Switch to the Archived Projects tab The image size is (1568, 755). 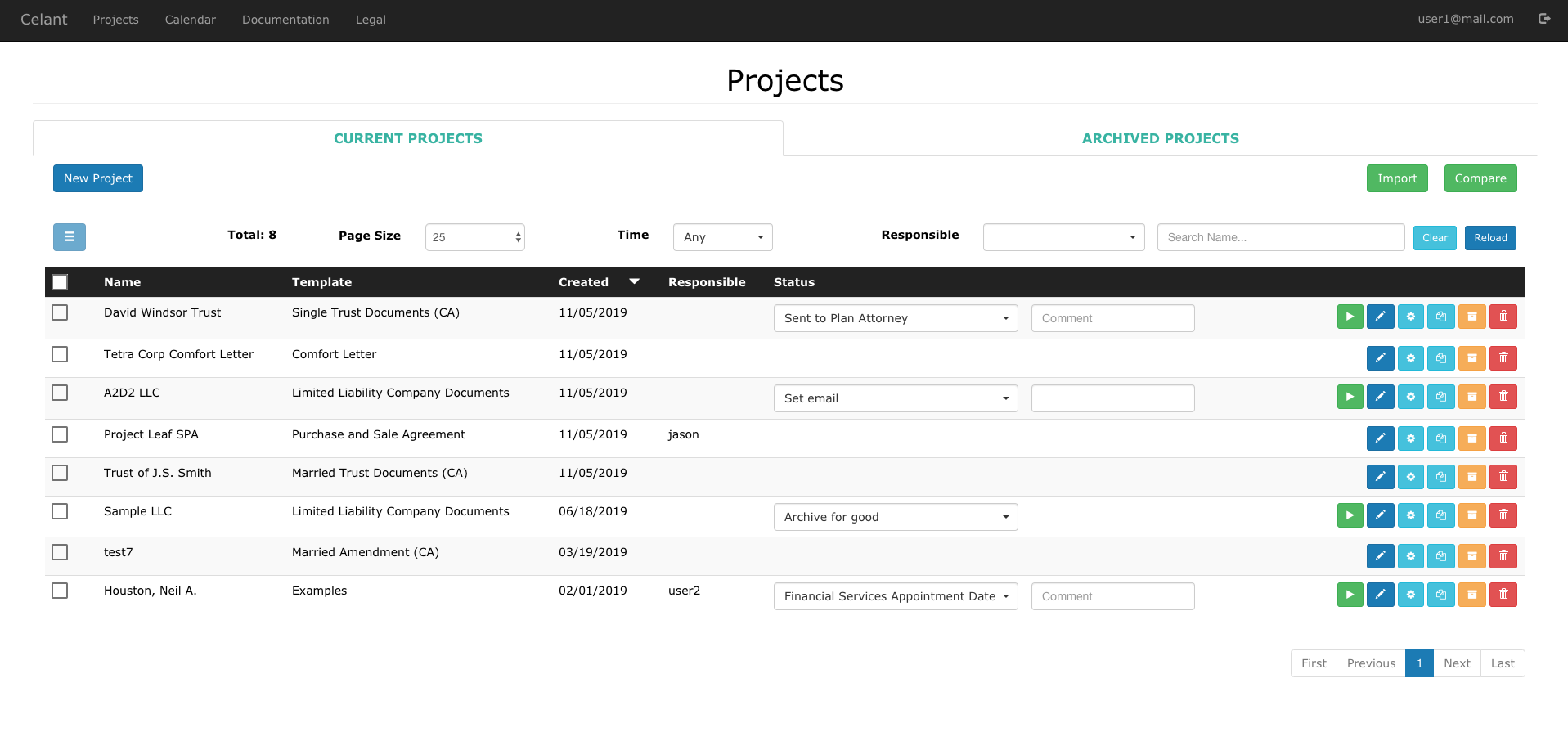pyautogui.click(x=1160, y=137)
